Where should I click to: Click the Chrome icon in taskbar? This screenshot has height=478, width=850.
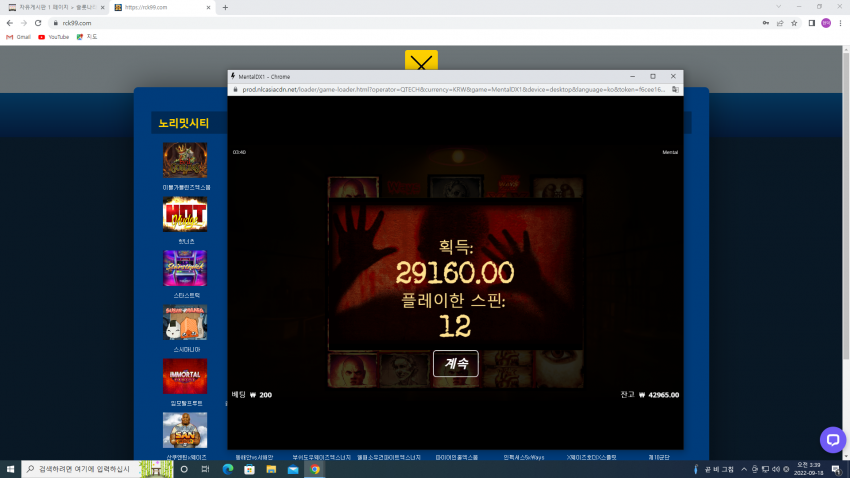314,469
